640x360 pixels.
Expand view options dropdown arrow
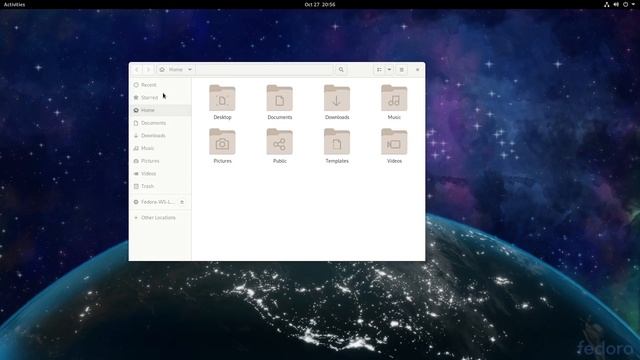tap(389, 69)
